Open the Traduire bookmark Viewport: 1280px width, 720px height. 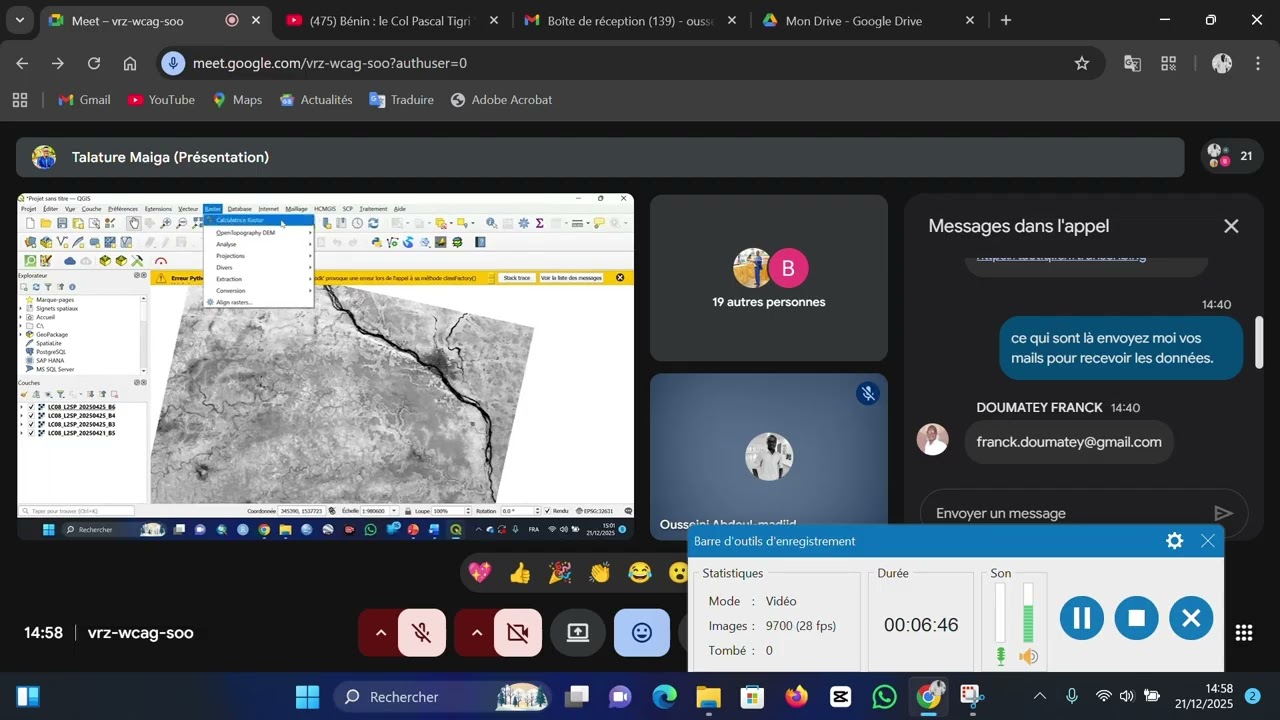pyautogui.click(x=401, y=100)
